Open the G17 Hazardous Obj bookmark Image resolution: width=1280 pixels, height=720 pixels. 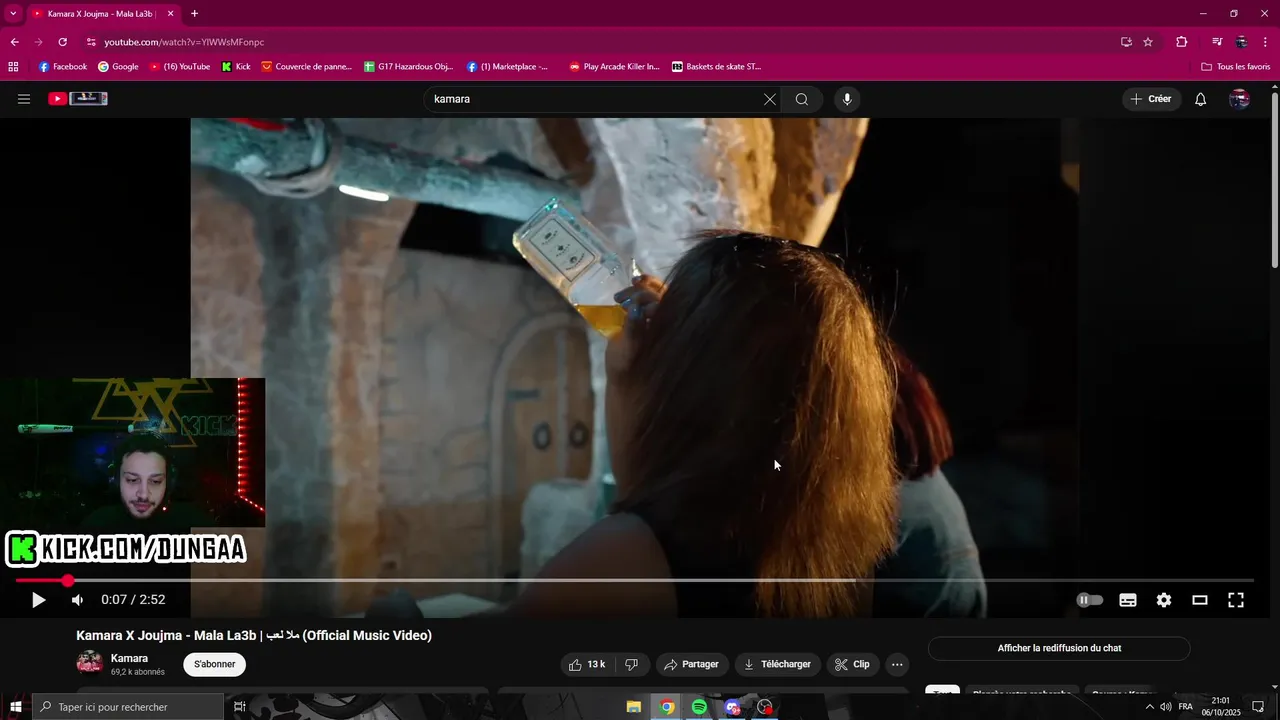[408, 67]
